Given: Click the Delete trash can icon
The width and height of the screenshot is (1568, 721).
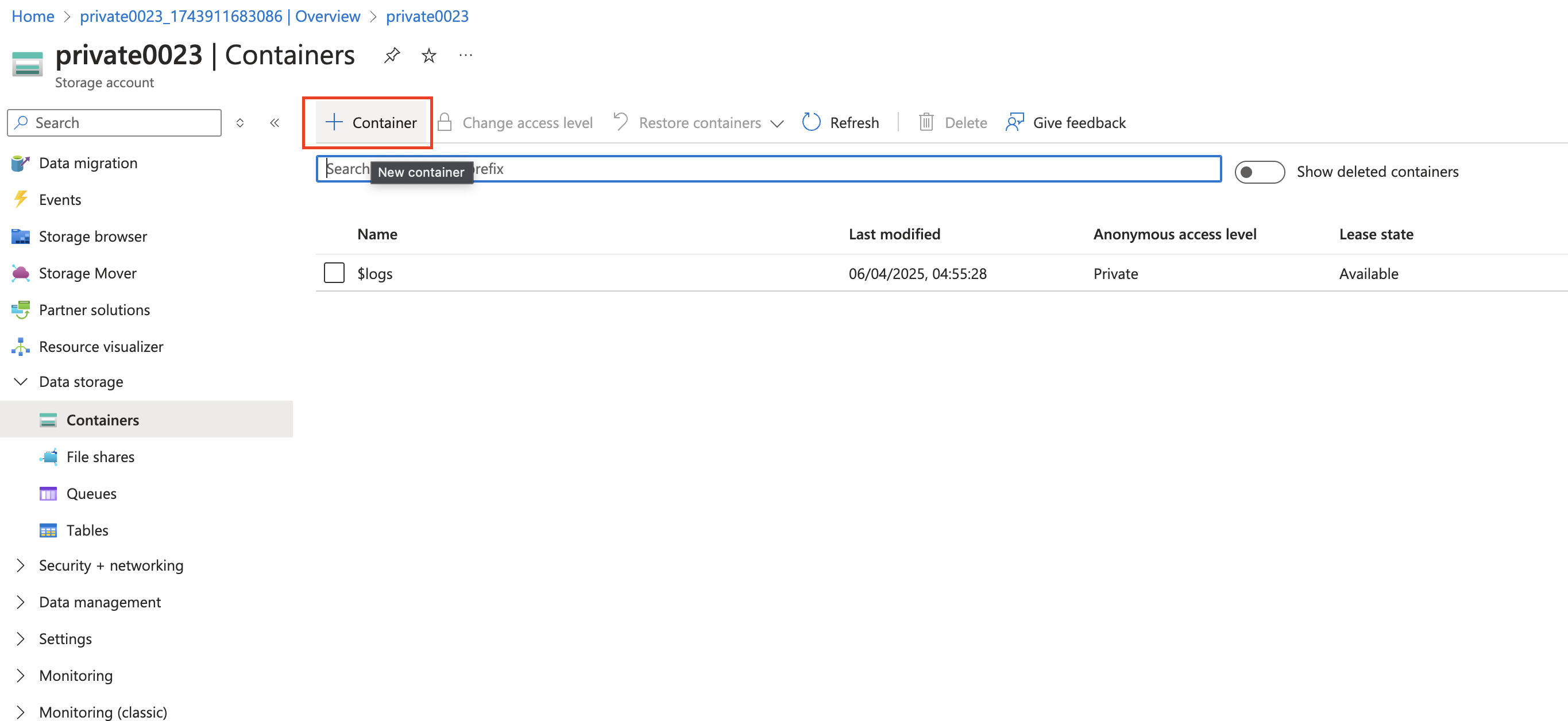Looking at the screenshot, I should [926, 122].
